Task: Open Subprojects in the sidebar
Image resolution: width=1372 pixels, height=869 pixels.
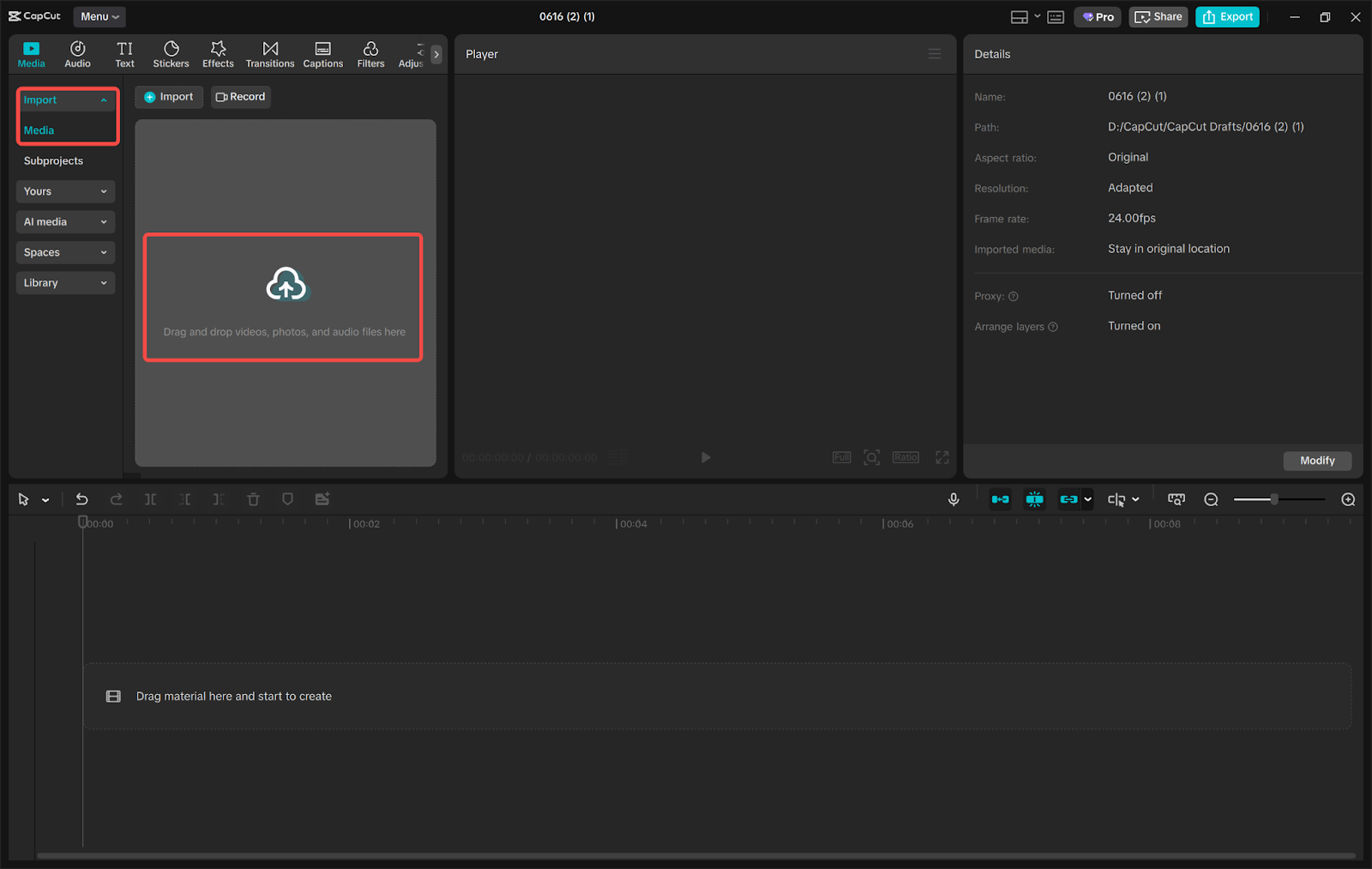Action: [53, 161]
